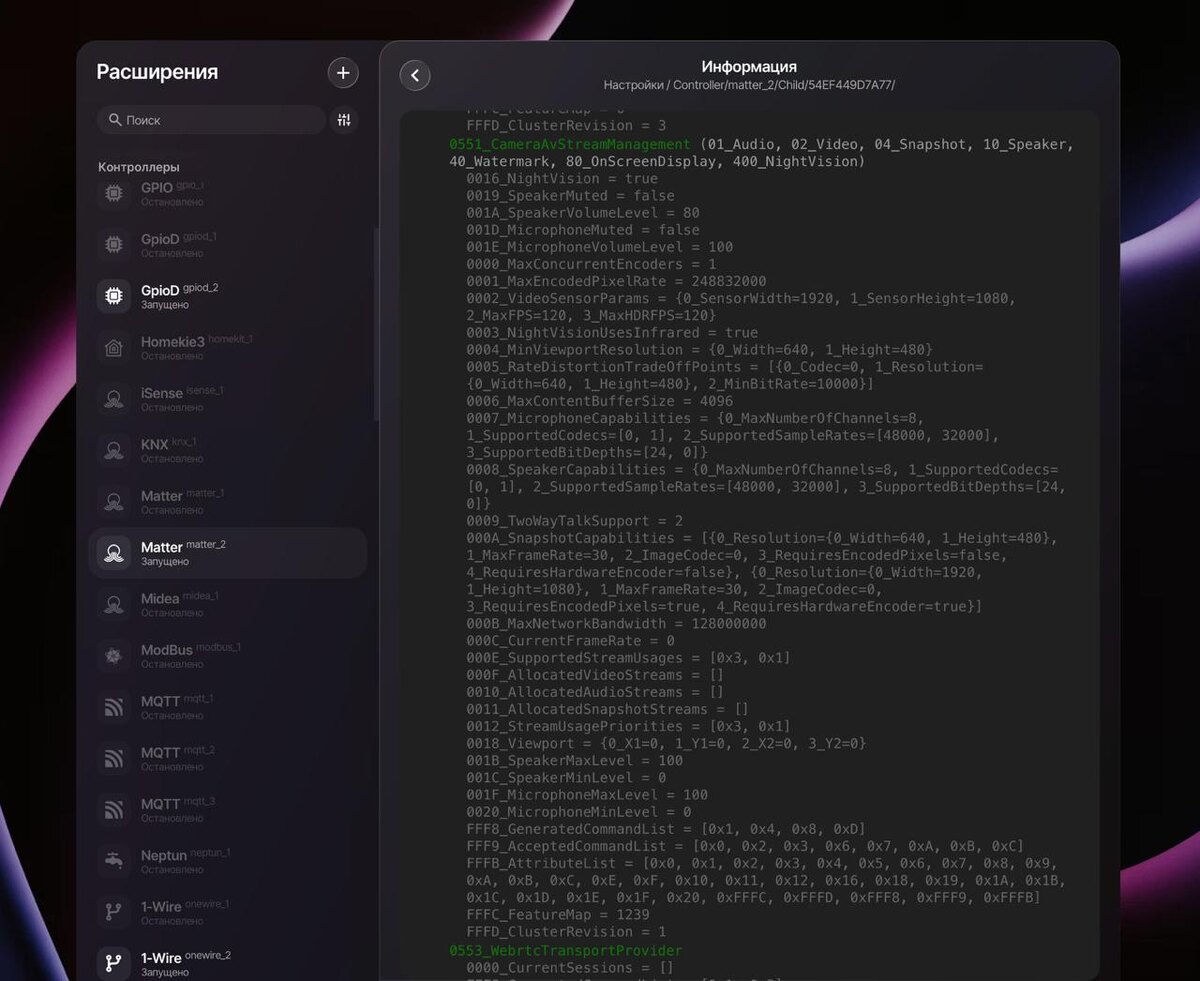Open the ModBus modbus_1 controller
1200x981 pixels.
[x=228, y=656]
